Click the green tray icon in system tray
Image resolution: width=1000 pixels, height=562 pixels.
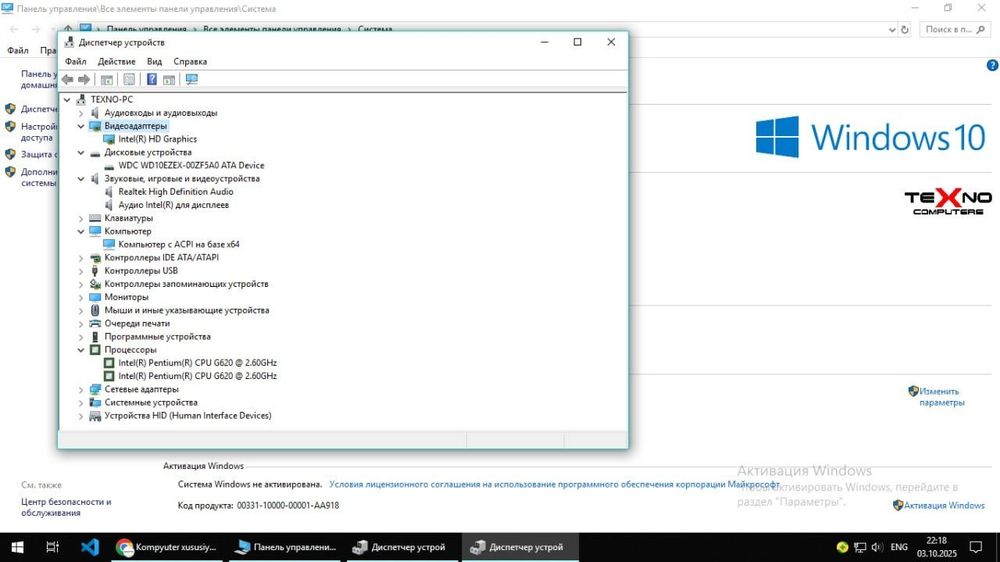click(x=842, y=547)
